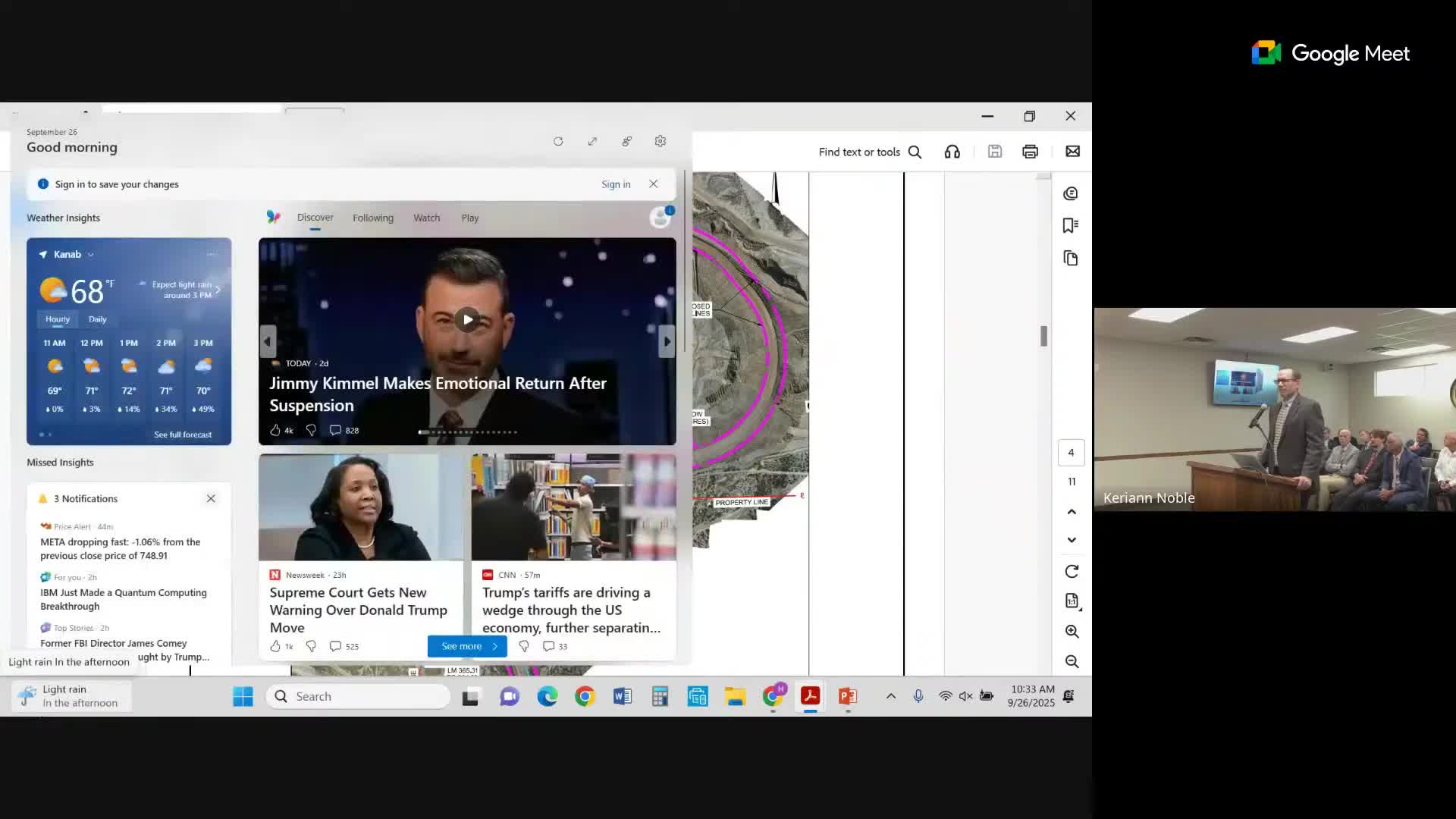Click the email envelope icon in Acrobat
Screen dimensions: 1456x819
1072,152
